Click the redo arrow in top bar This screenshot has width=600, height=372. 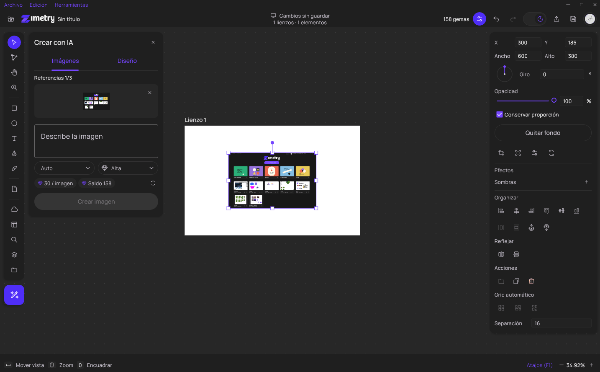(x=513, y=19)
